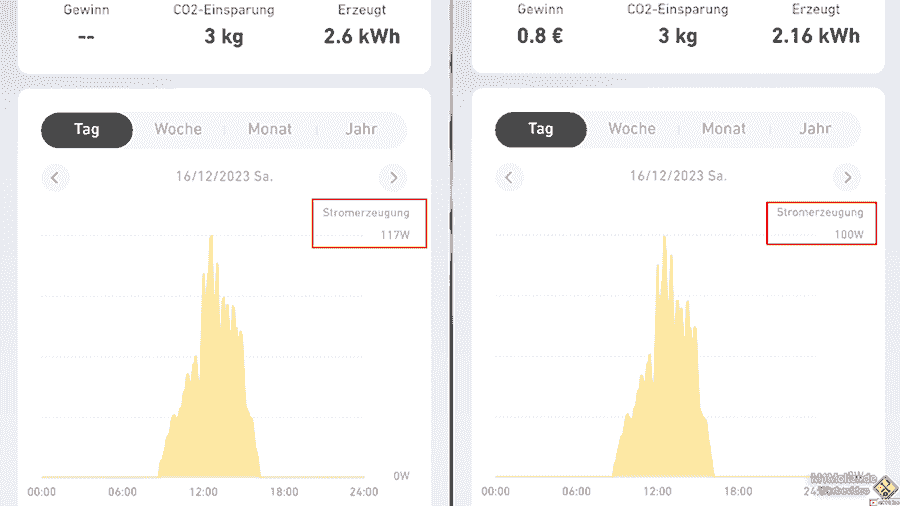Image resolution: width=900 pixels, height=506 pixels.
Task: Go to next day in left panel
Action: pos(393,178)
